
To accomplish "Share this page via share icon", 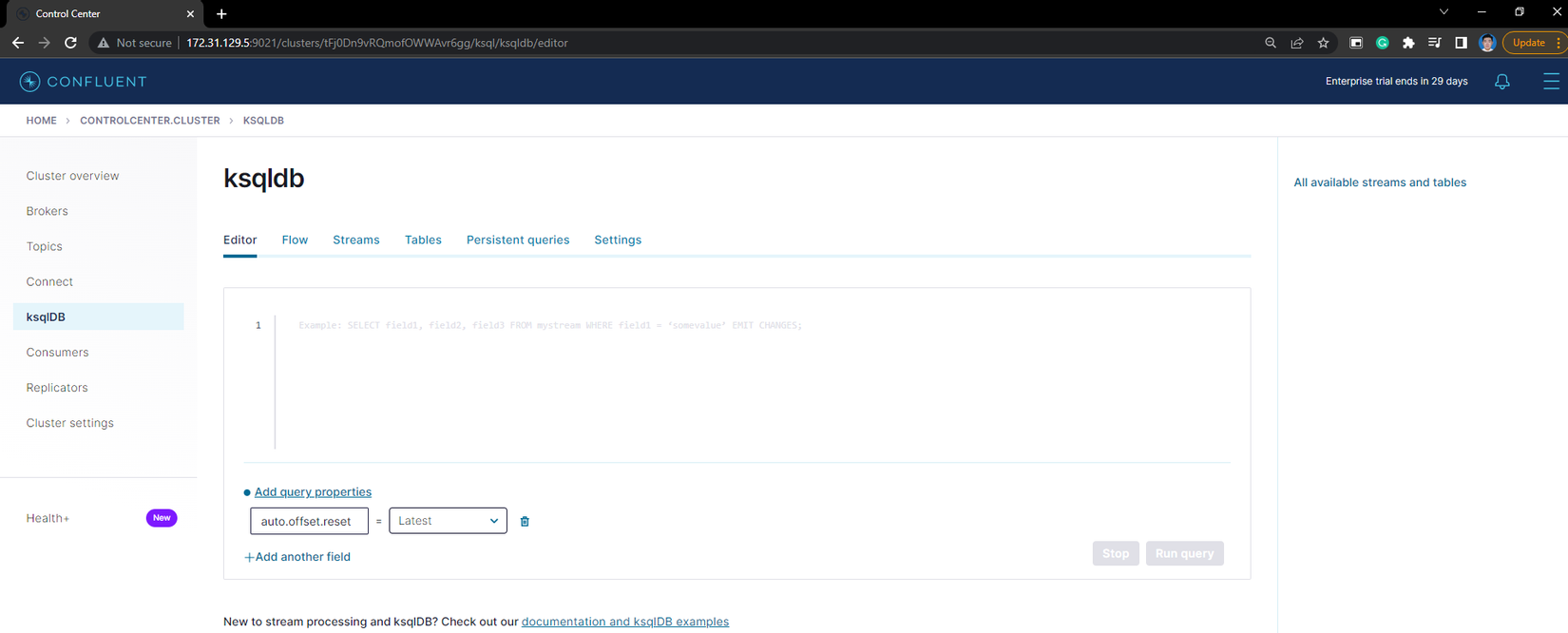I will [x=1296, y=43].
